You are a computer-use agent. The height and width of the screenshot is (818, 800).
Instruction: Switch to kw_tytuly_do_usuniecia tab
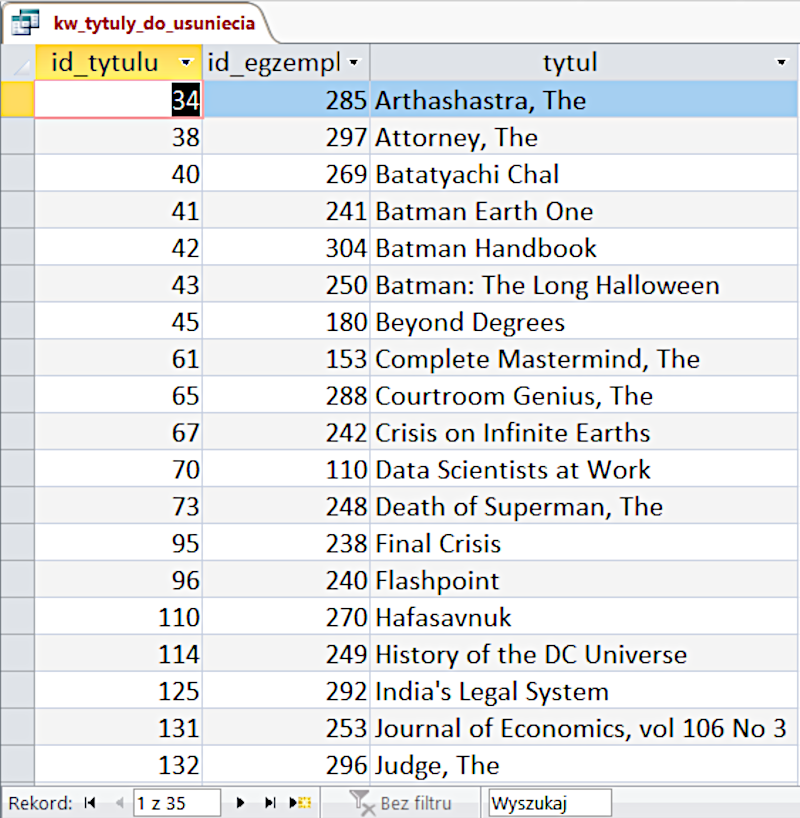point(154,22)
